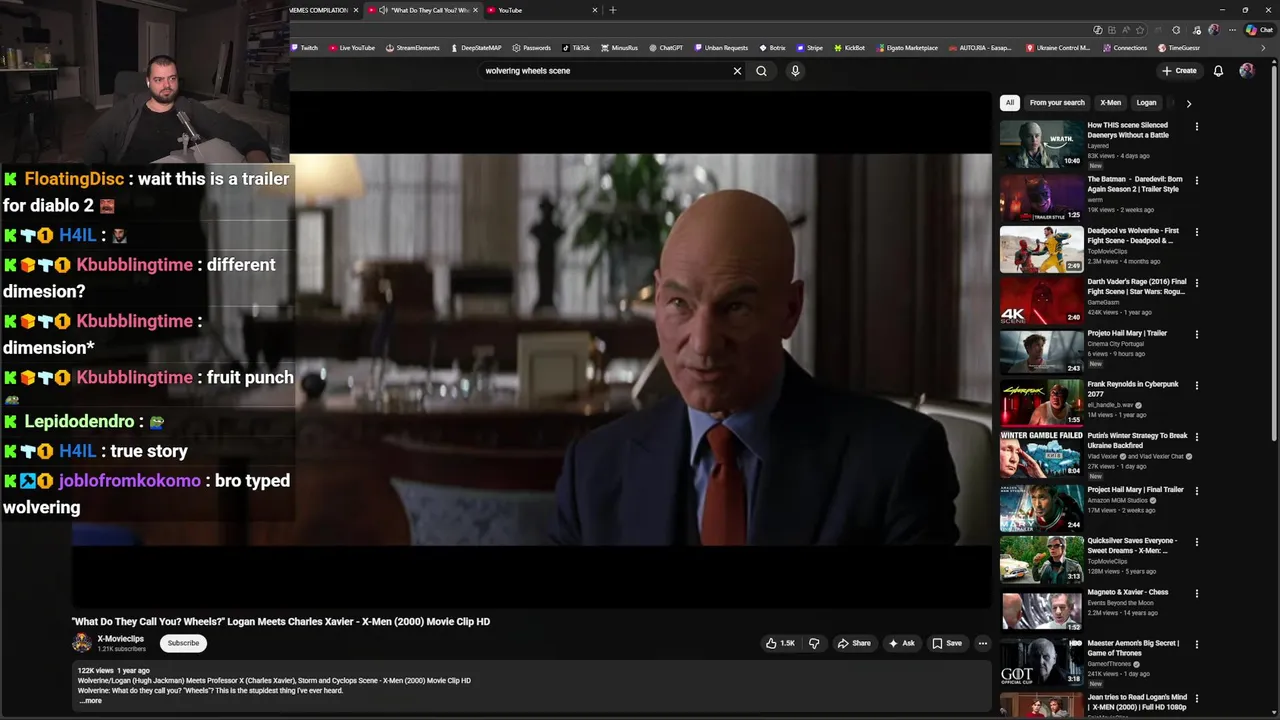Open the TikTok bookmark
Viewport: 1280px width, 720px height.
pyautogui.click(x=576, y=48)
